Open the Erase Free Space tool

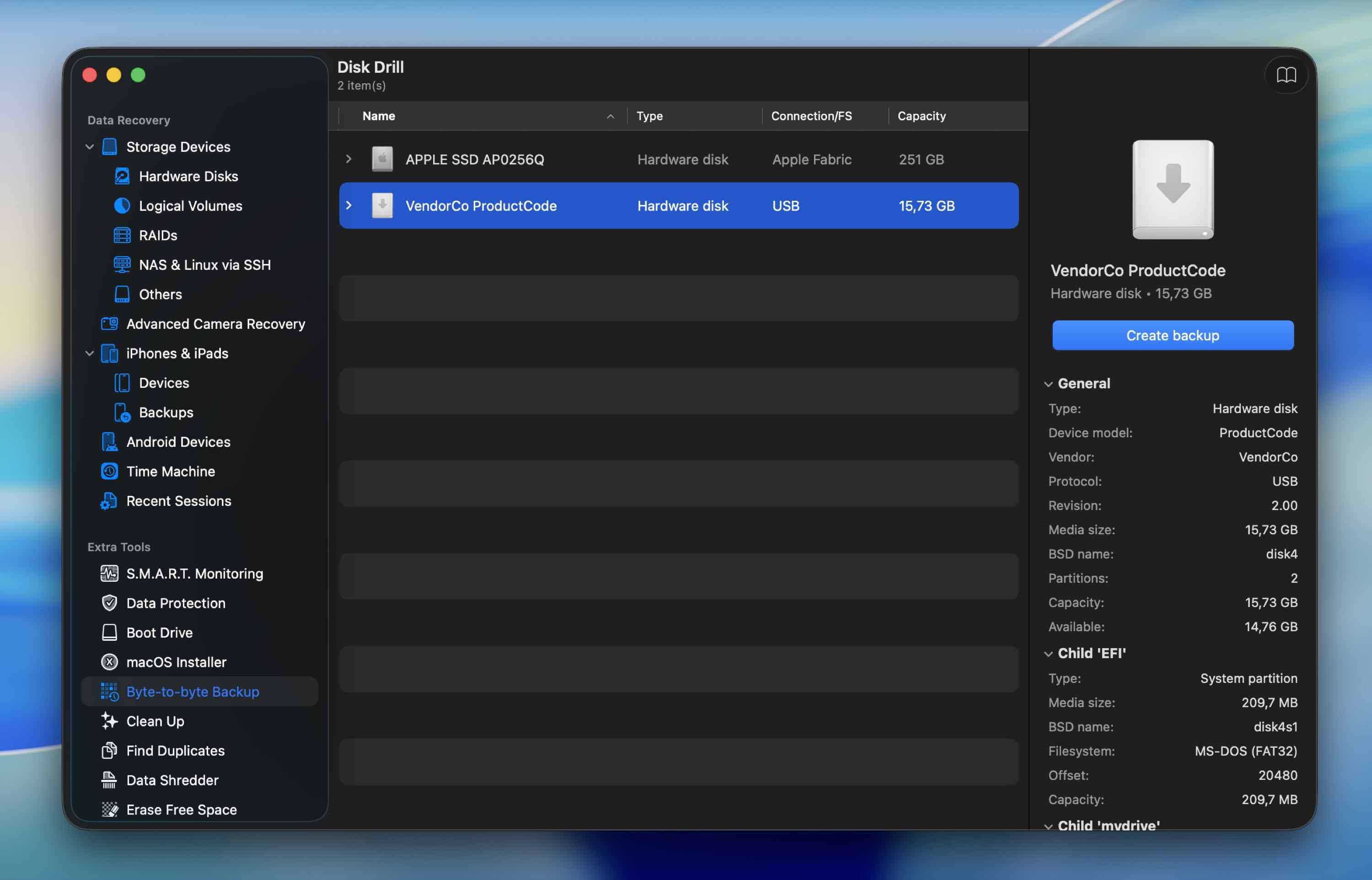[x=181, y=810]
